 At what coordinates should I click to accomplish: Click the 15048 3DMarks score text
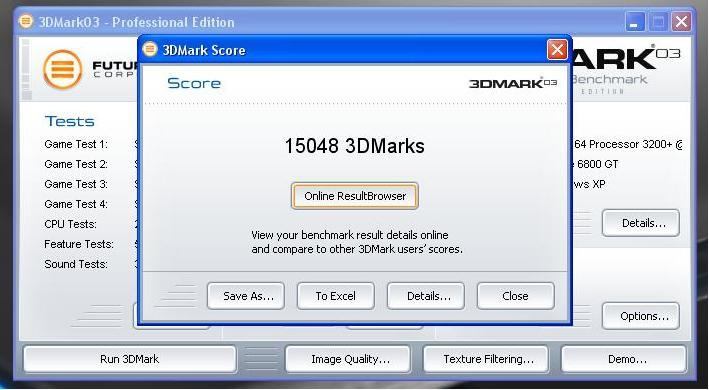(354, 146)
